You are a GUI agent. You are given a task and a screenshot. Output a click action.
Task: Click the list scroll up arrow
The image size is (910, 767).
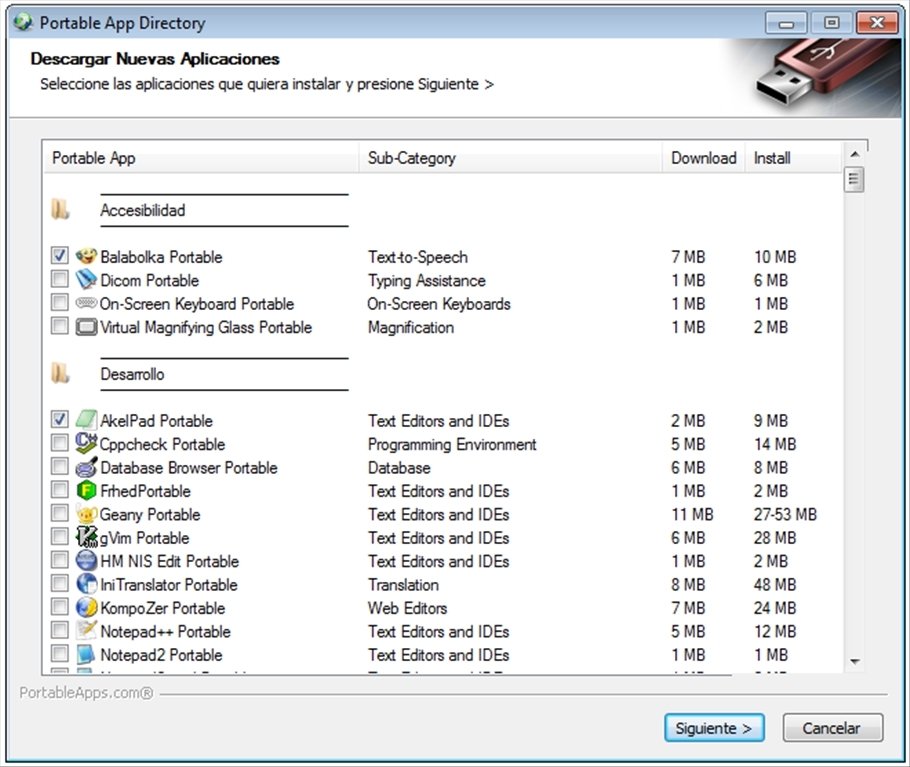click(854, 154)
